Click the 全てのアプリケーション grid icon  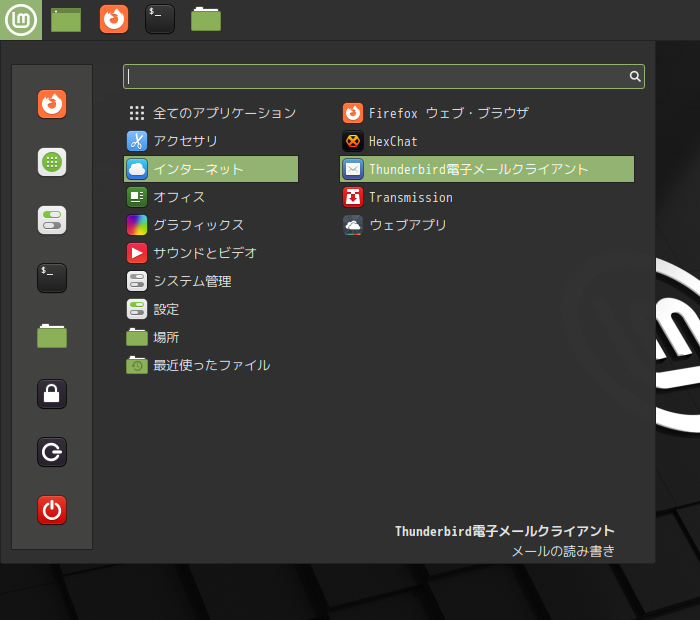pyautogui.click(x=137, y=113)
